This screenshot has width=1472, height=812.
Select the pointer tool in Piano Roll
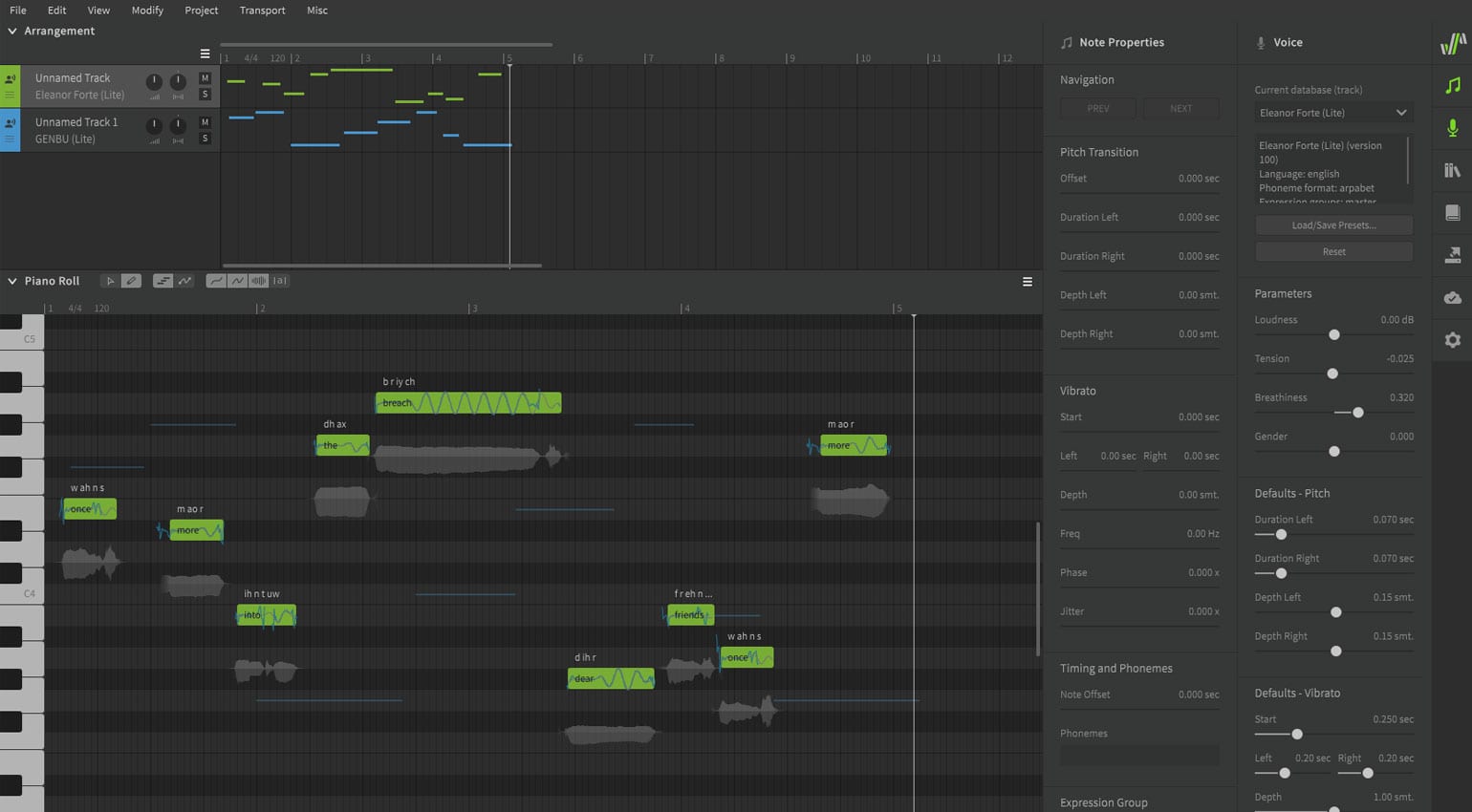pyautogui.click(x=110, y=281)
